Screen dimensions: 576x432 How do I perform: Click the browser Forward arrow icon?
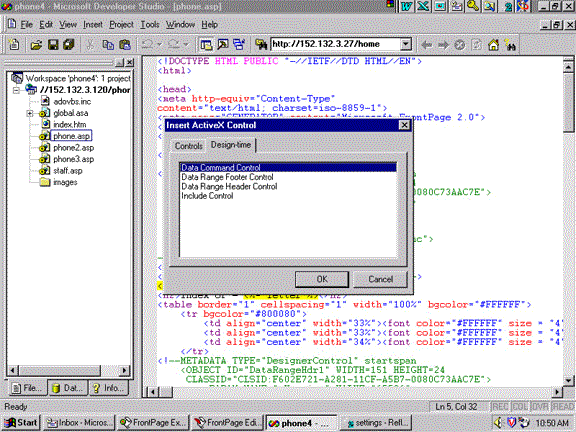click(443, 45)
